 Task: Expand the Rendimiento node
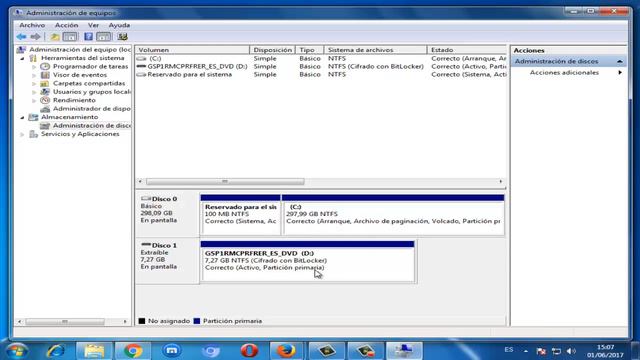(34, 100)
